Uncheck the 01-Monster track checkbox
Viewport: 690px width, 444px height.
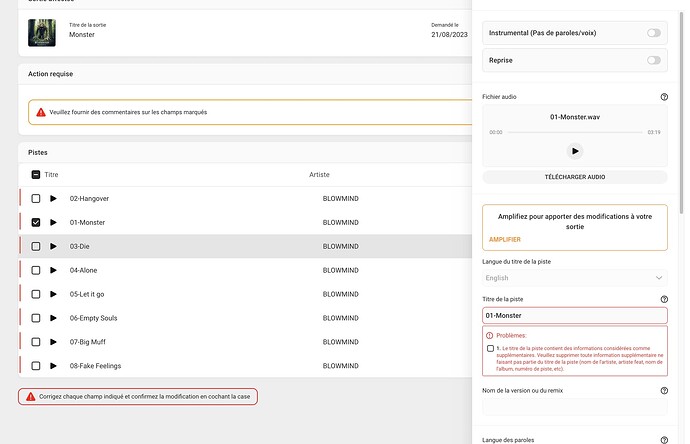point(36,222)
